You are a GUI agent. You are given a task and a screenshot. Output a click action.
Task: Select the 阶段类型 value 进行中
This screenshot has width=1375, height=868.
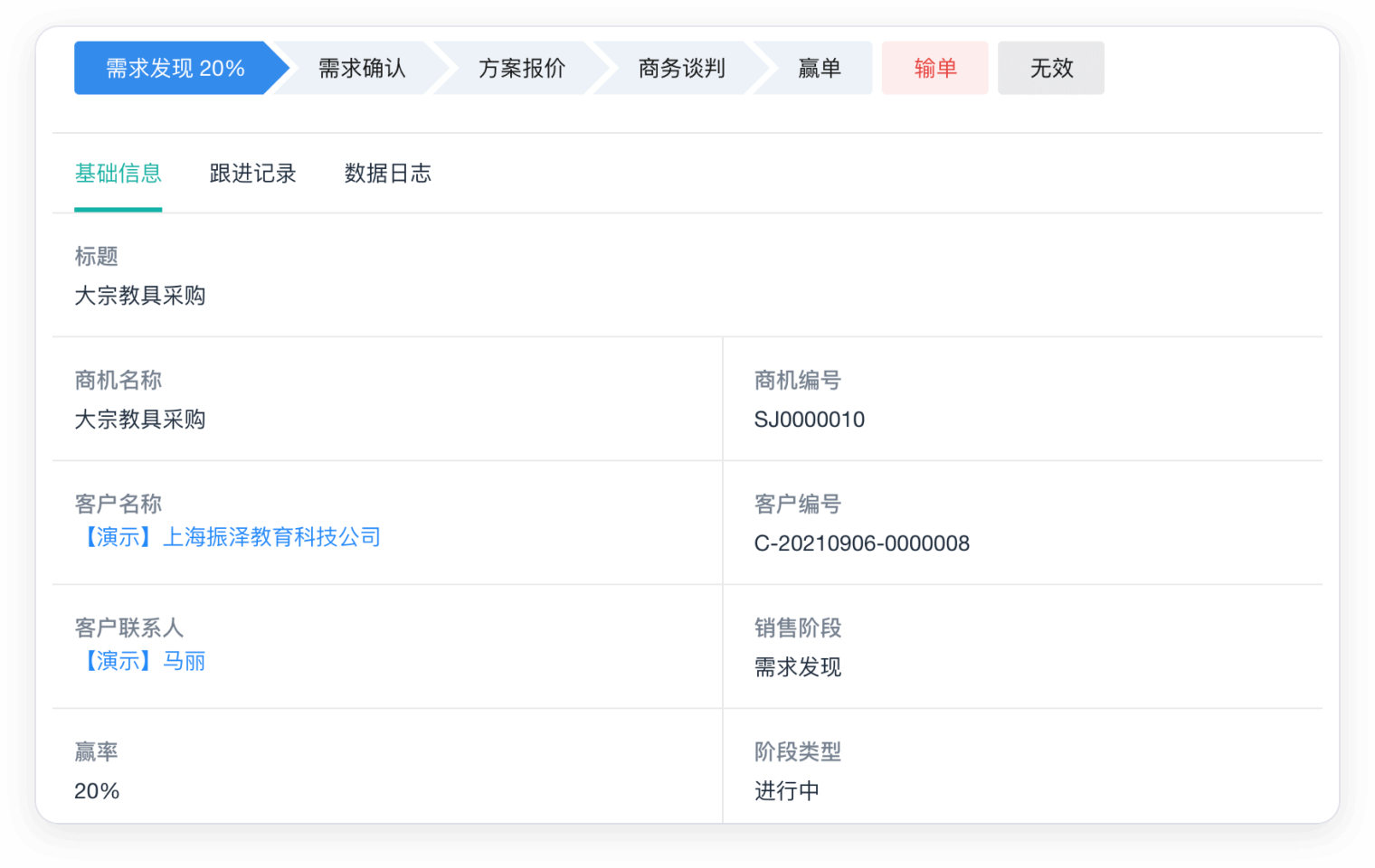tap(787, 791)
